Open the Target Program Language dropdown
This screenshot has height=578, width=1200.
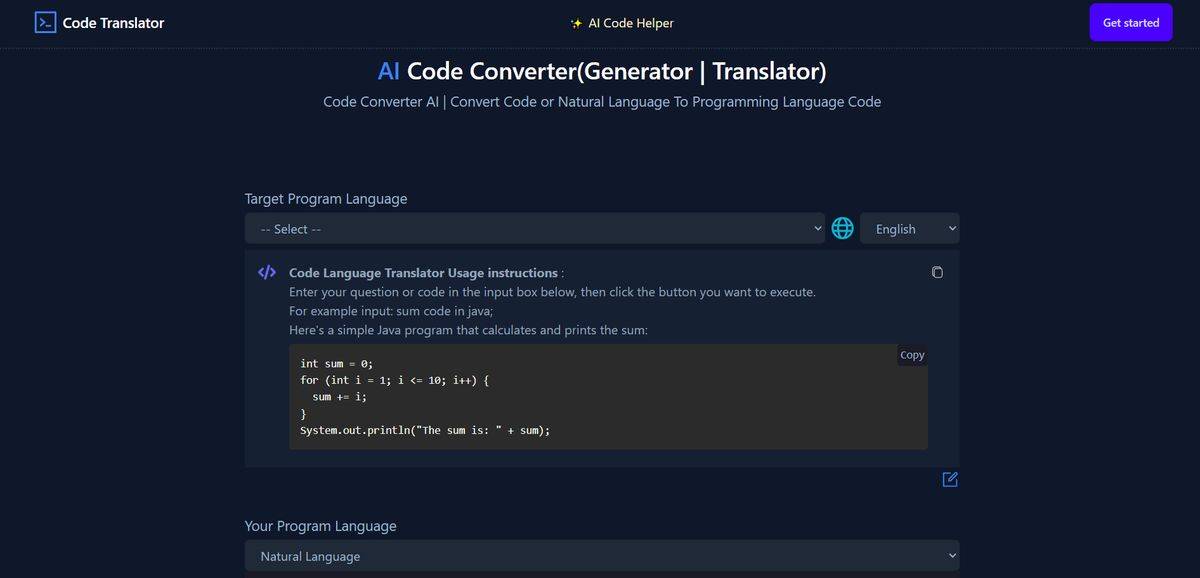point(536,228)
